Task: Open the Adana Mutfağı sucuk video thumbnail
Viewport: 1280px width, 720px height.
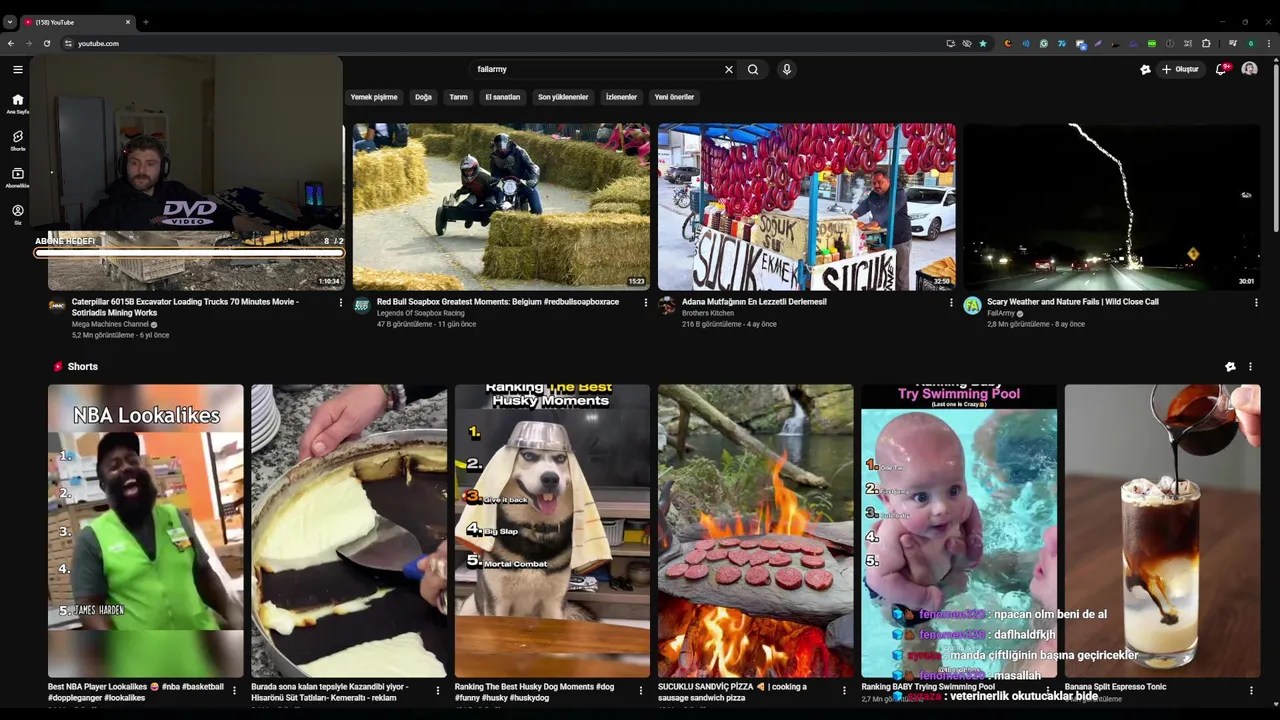Action: tap(806, 207)
